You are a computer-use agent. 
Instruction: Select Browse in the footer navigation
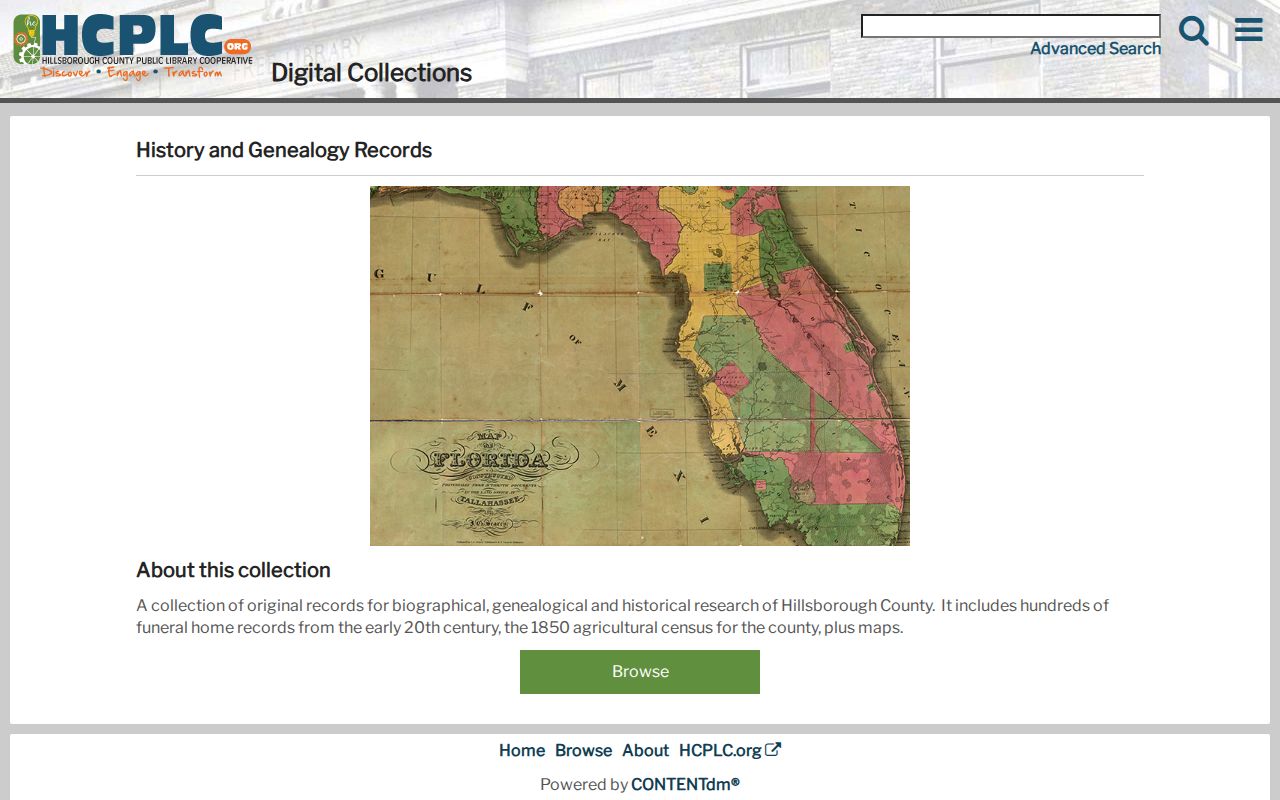(583, 751)
